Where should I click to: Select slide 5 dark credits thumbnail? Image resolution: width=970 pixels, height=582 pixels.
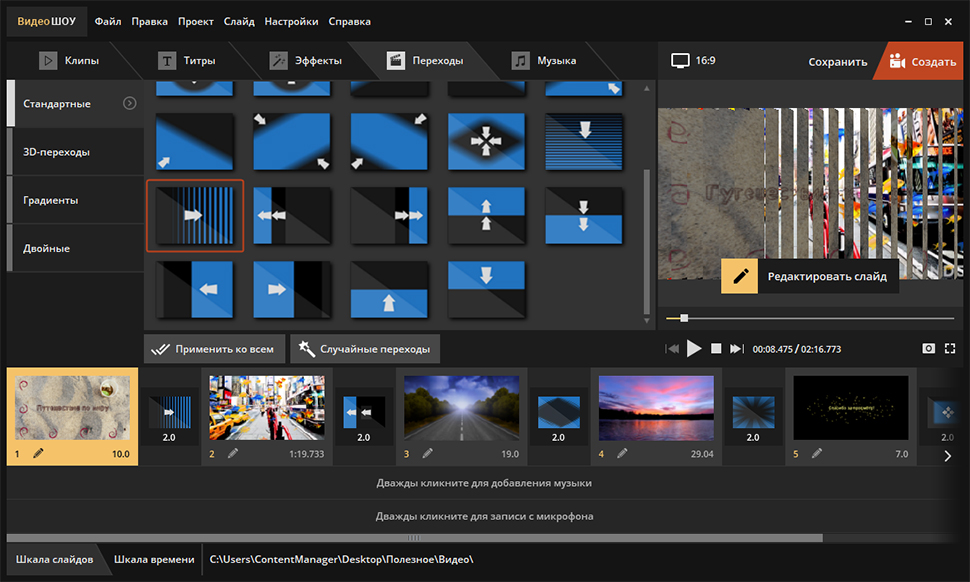tap(851, 408)
